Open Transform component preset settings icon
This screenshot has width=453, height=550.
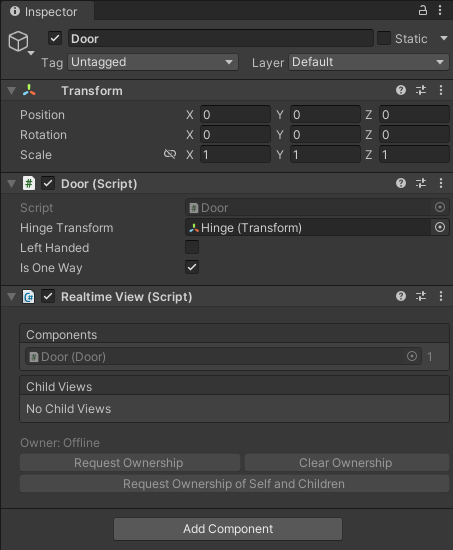(421, 90)
